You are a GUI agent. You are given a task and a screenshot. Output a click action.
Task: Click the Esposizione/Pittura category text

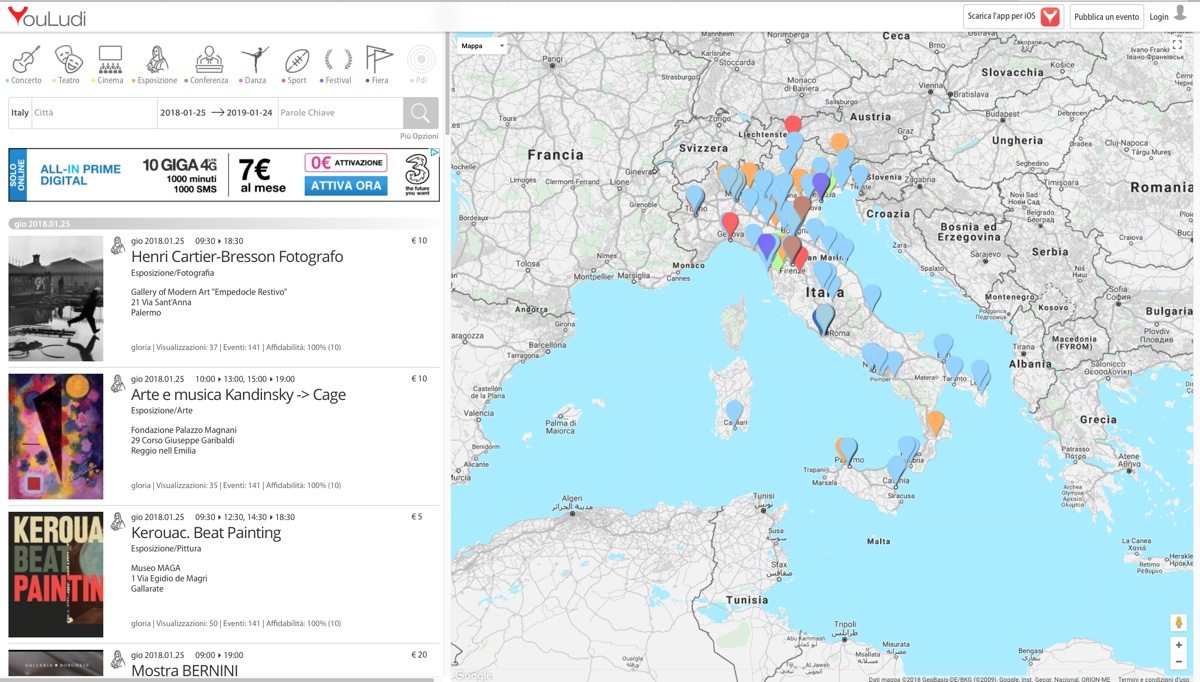click(165, 549)
